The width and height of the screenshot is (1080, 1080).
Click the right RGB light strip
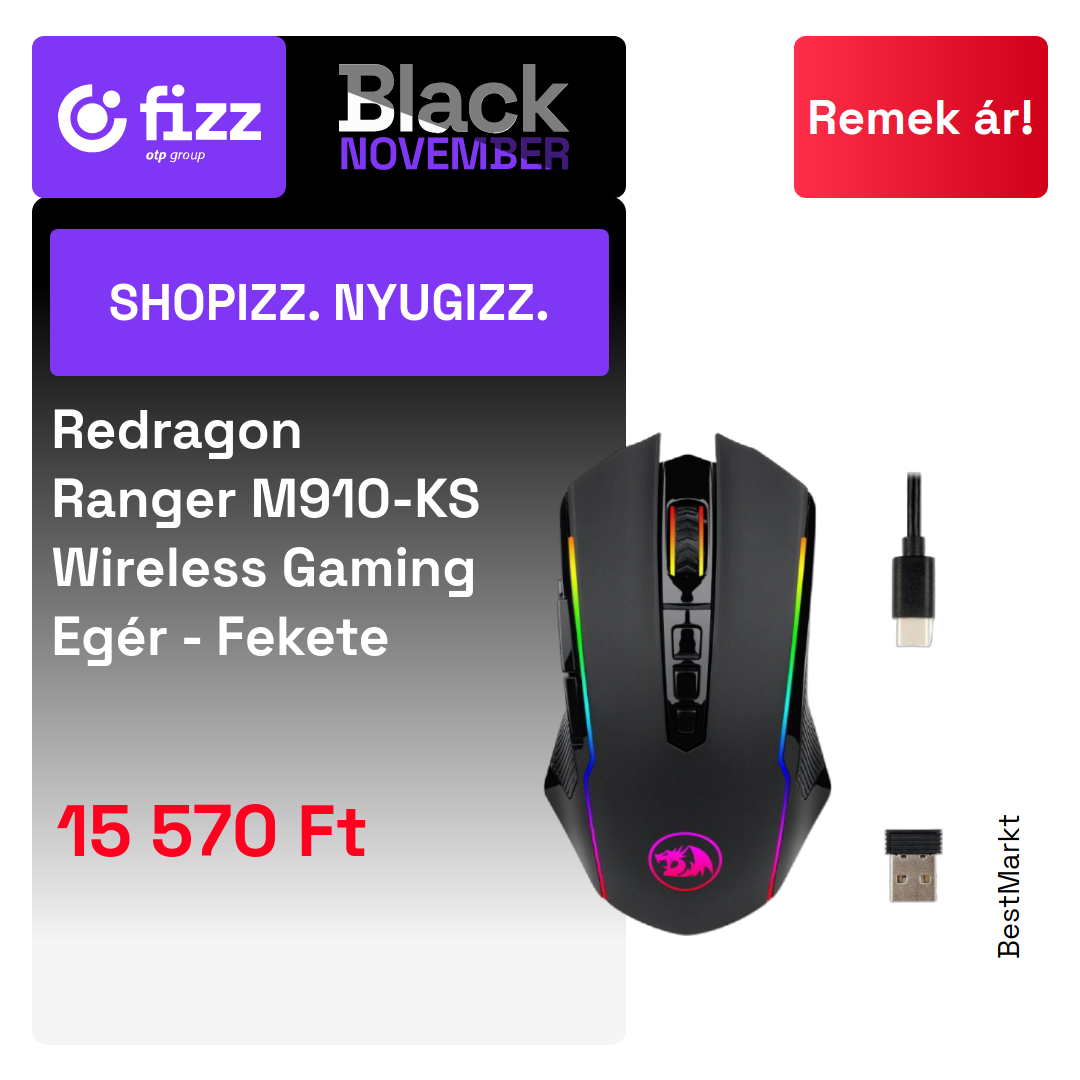pos(788,716)
